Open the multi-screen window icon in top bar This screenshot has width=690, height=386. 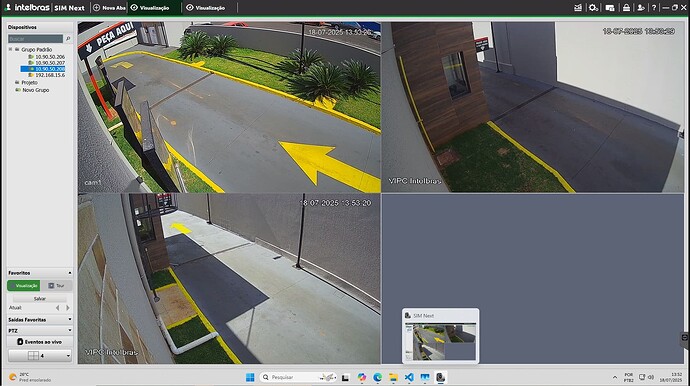tap(610, 7)
